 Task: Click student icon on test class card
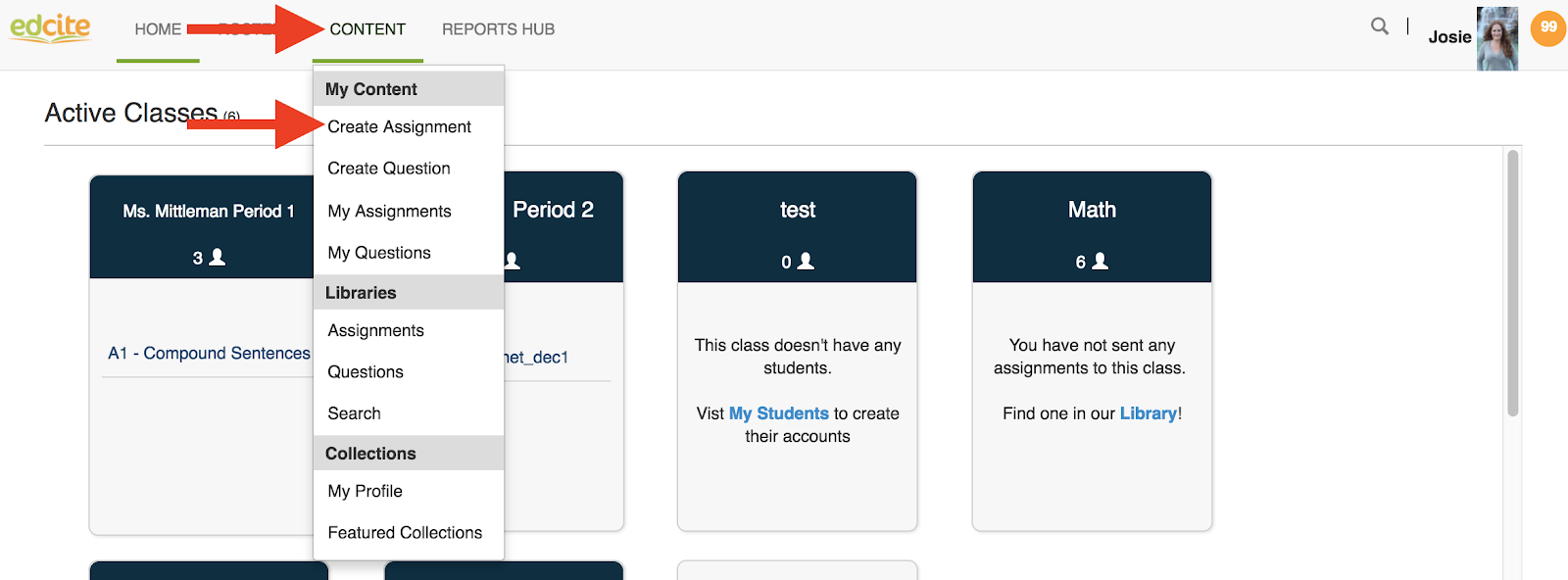pos(806,261)
